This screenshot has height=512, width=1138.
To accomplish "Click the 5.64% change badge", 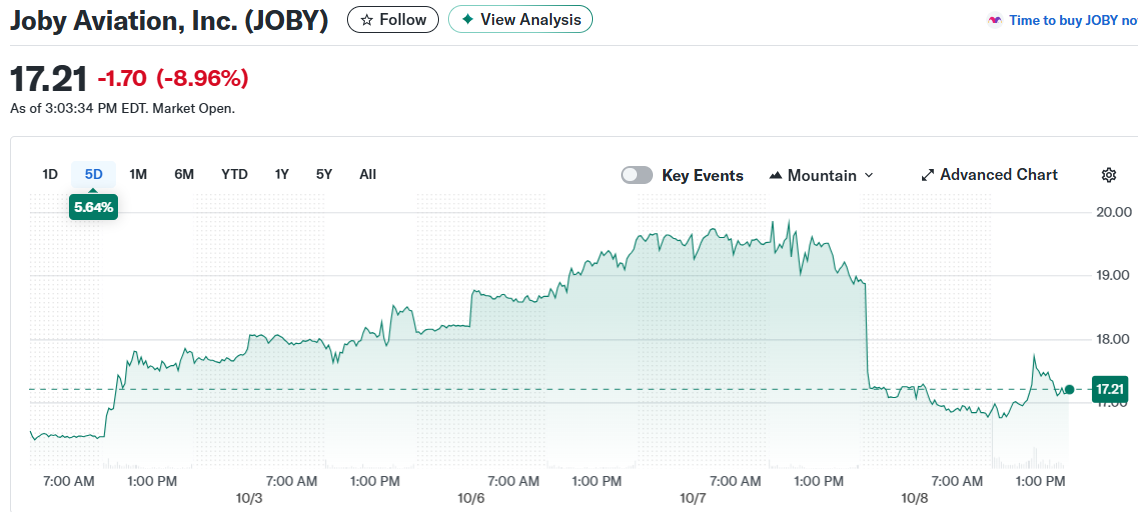I will point(93,208).
